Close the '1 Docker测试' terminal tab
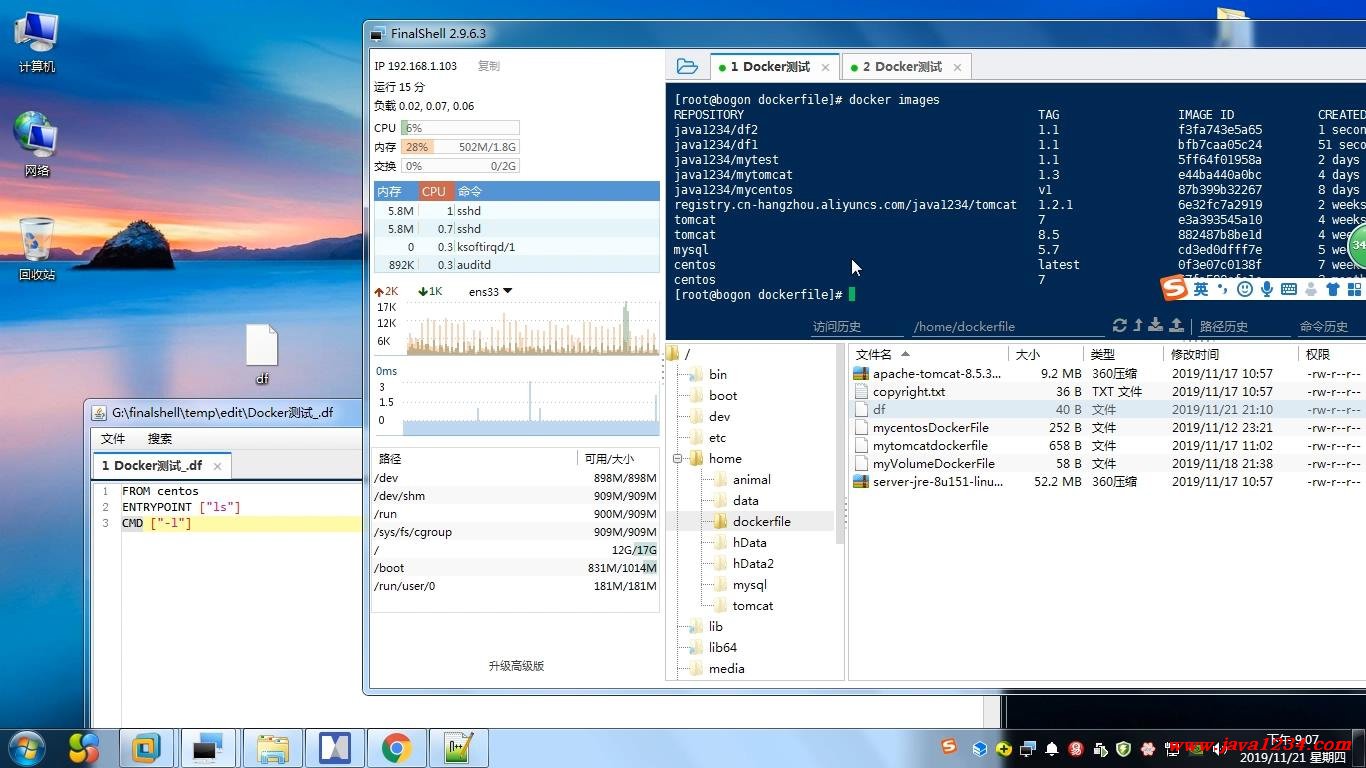 pos(825,67)
